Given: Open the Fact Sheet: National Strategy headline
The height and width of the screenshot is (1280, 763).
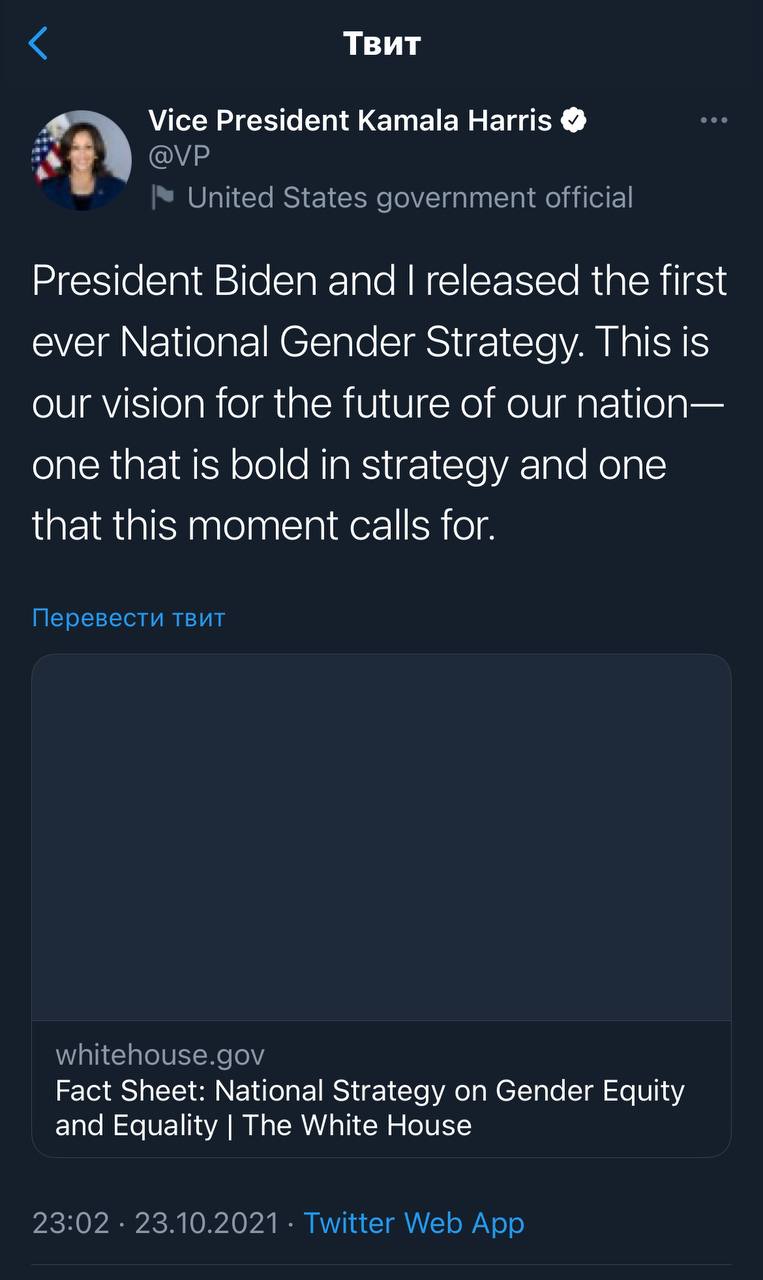Looking at the screenshot, I should point(370,1090).
